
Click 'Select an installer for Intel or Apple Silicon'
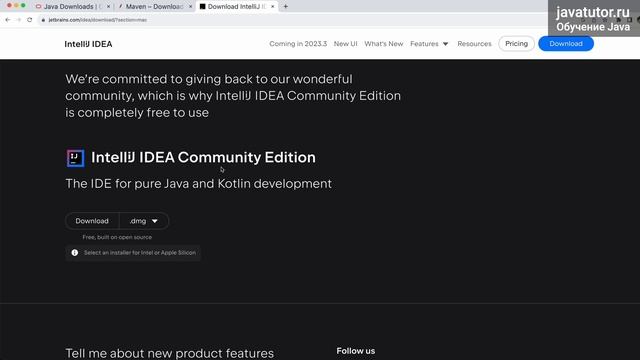point(140,253)
